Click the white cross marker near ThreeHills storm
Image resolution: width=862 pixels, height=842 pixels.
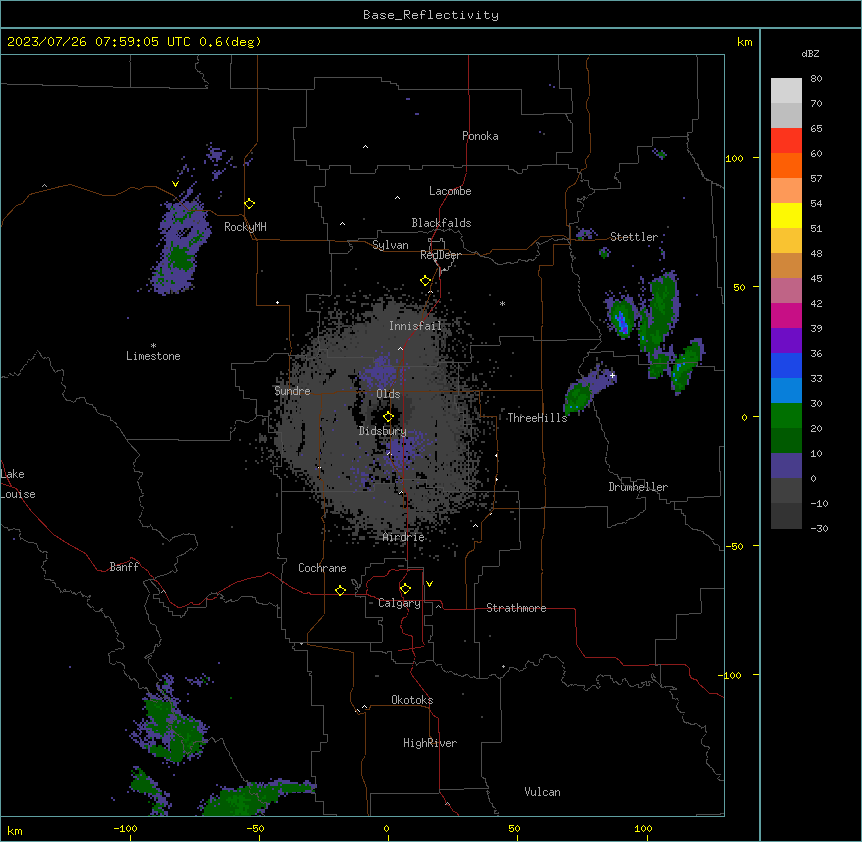click(x=612, y=375)
